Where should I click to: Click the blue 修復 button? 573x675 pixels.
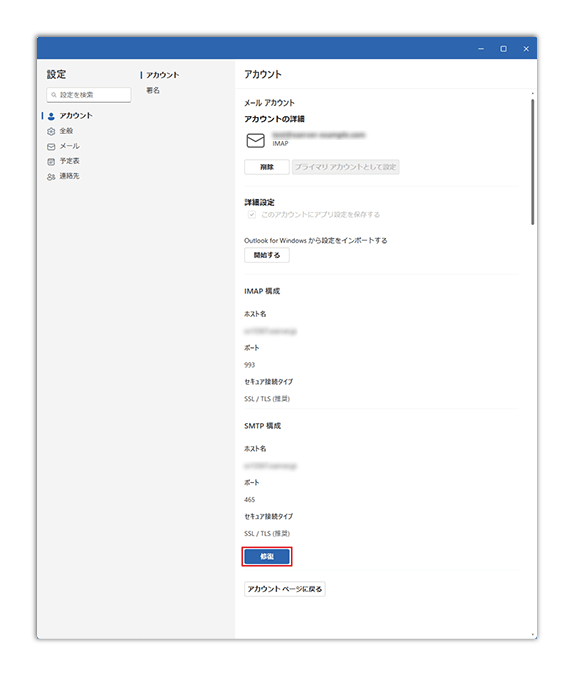click(x=267, y=556)
